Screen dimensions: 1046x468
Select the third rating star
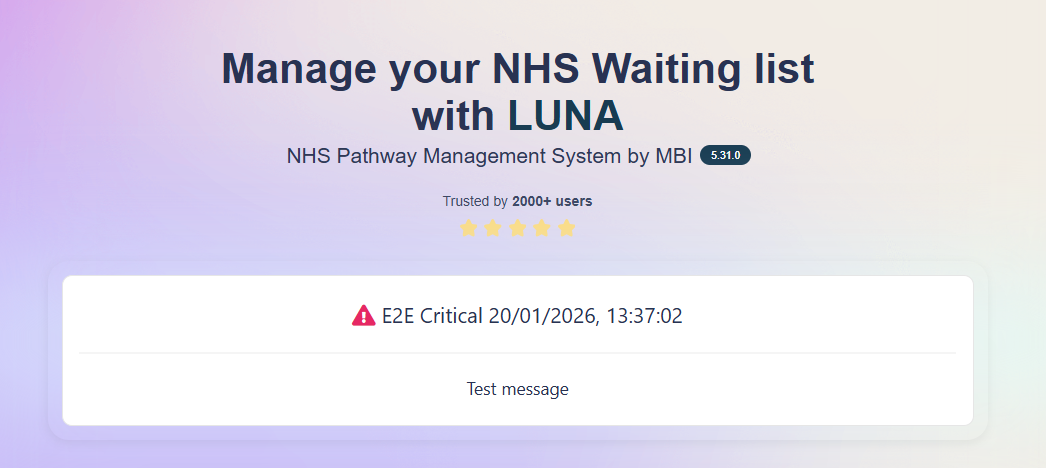pos(518,228)
